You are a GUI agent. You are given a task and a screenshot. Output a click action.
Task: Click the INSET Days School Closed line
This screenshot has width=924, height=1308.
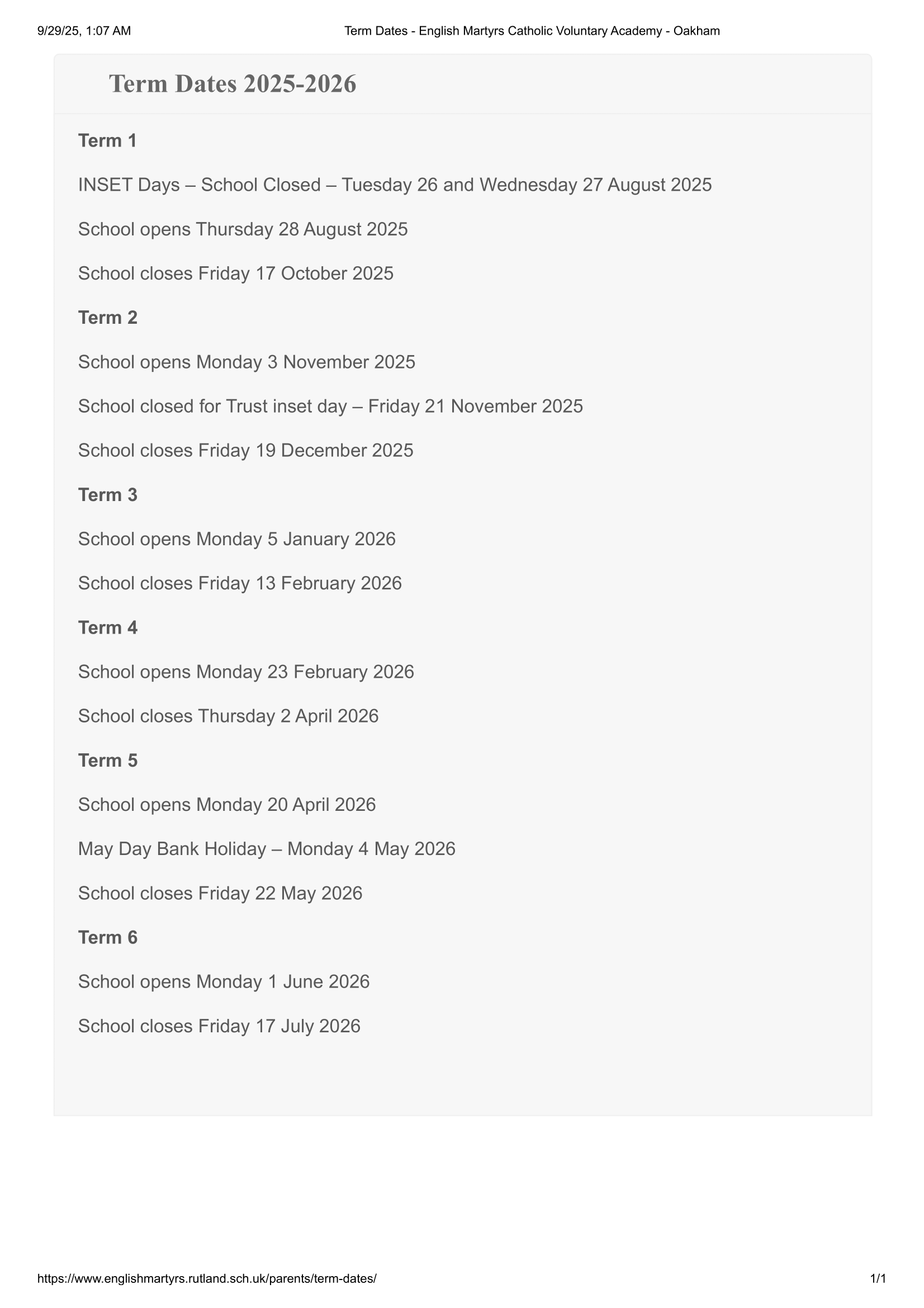(395, 185)
